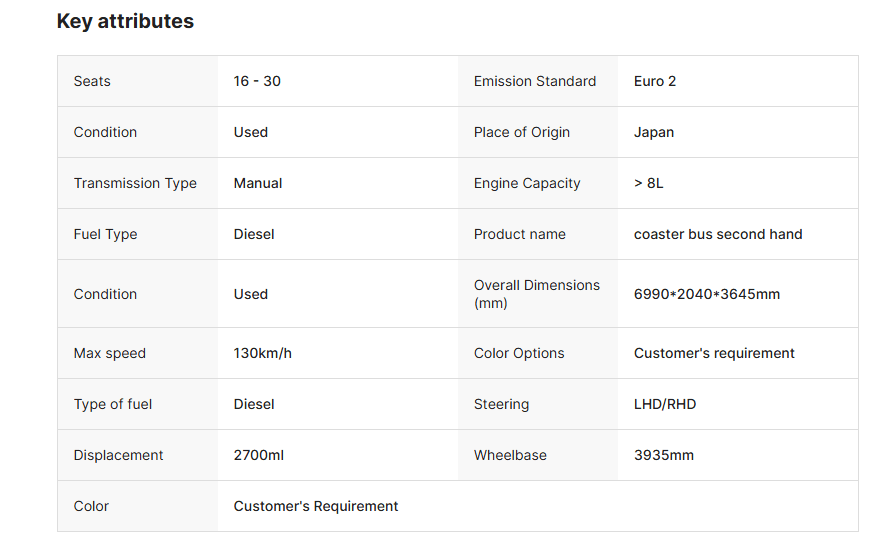Click the Engine Capacity label
Screen dimensions: 879x542
527,183
